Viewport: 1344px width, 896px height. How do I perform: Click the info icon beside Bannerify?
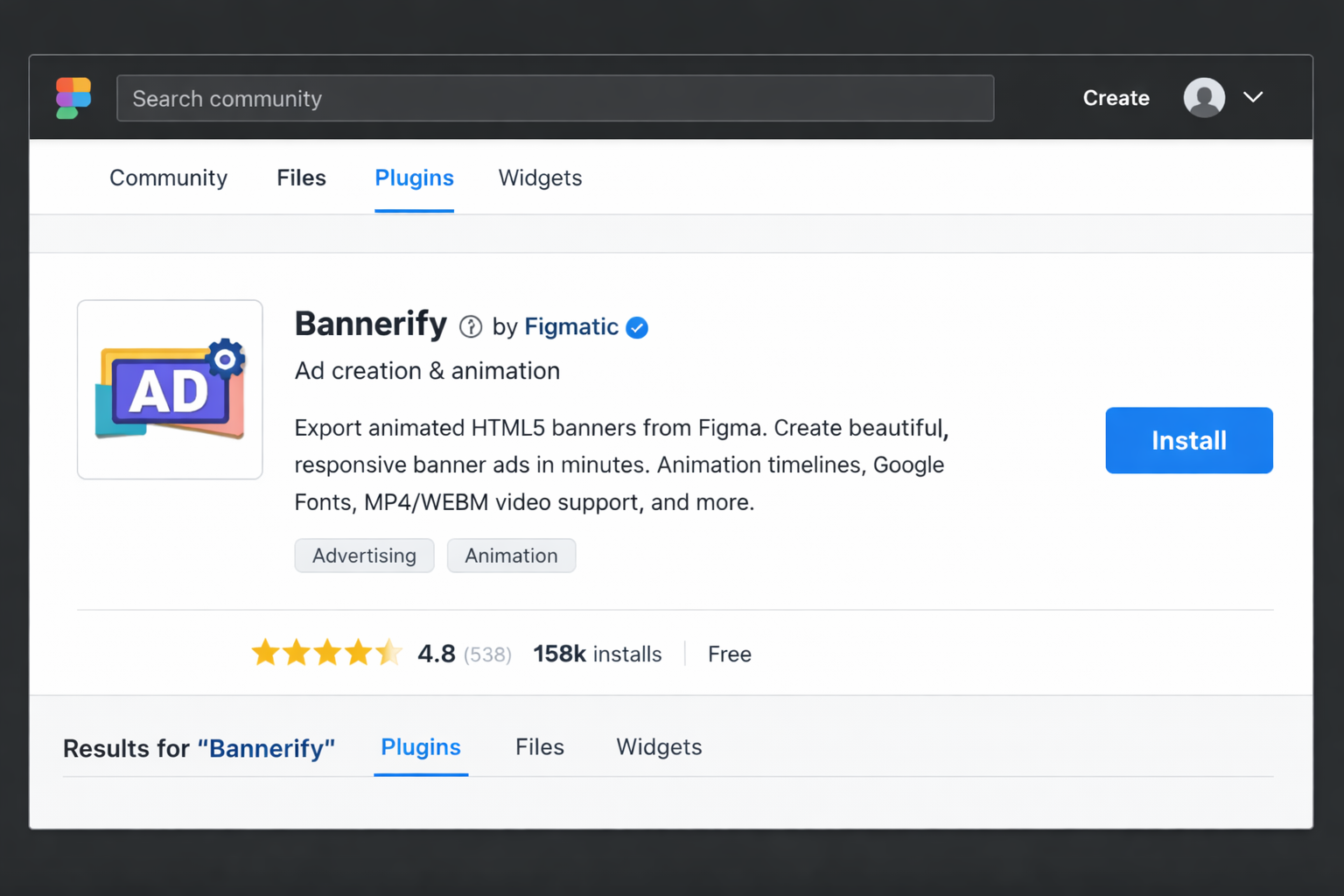tap(471, 326)
